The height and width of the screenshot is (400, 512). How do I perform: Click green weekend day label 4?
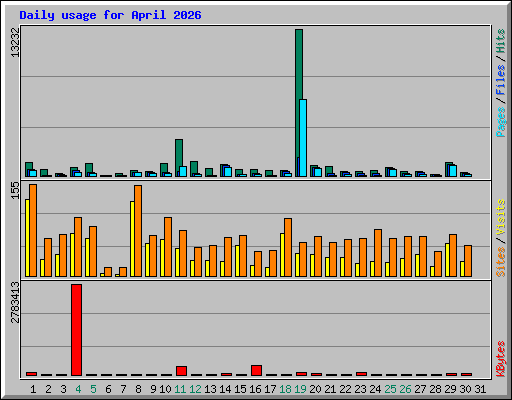coord(78,389)
